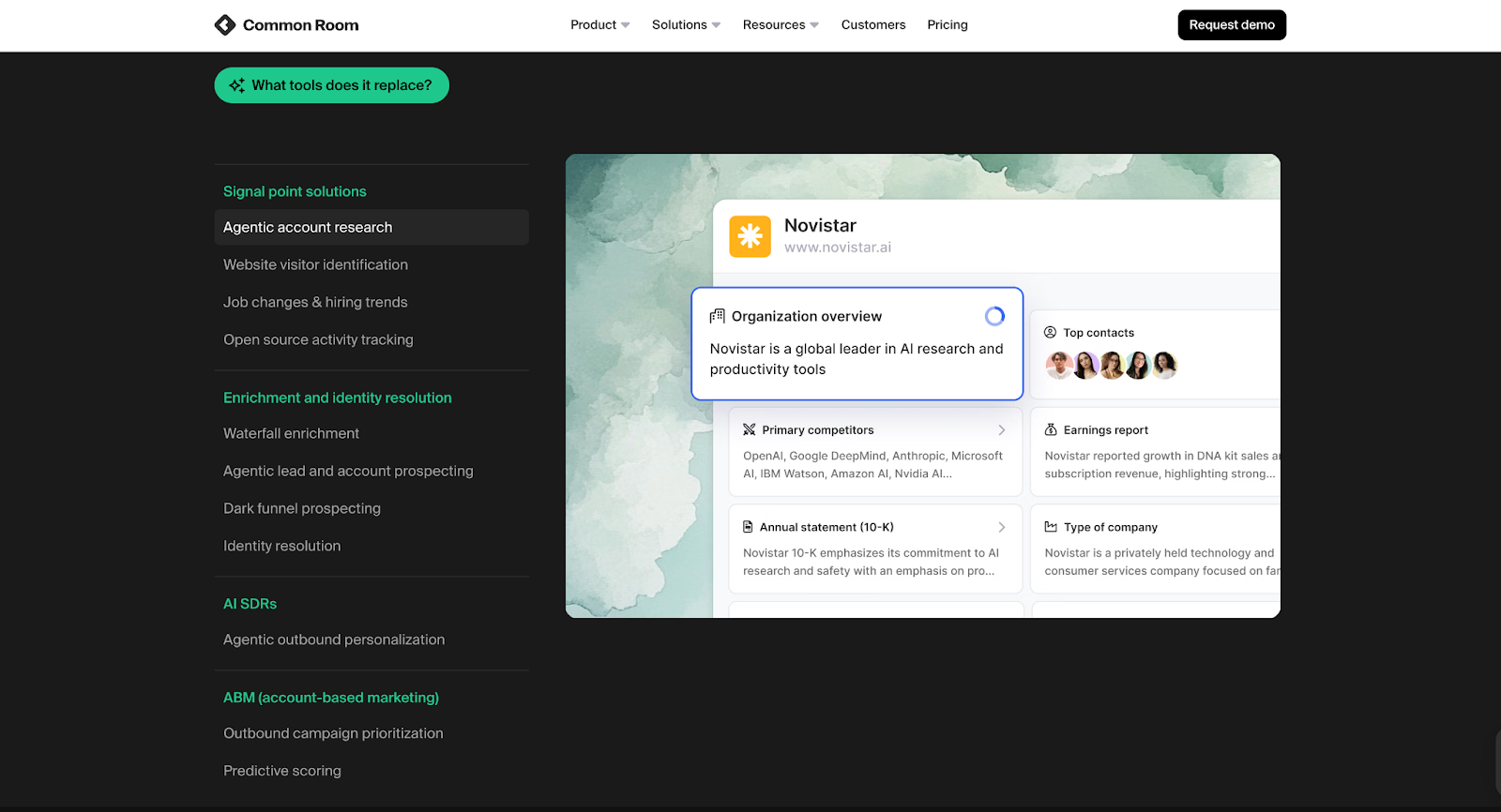
Task: Click the Earnings report label
Action: [x=1106, y=429]
